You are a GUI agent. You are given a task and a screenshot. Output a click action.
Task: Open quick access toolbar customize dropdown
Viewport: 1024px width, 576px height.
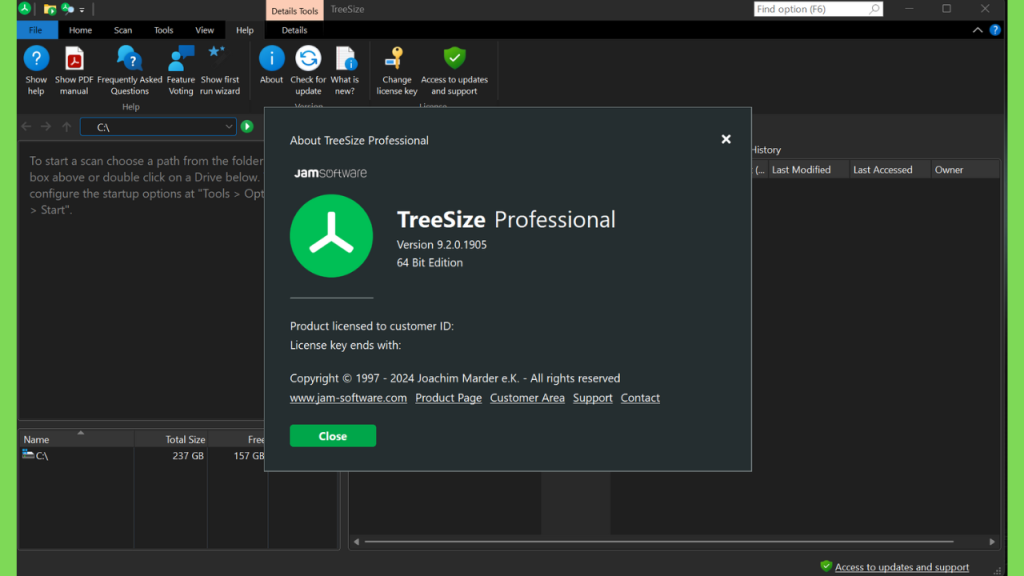(82, 10)
